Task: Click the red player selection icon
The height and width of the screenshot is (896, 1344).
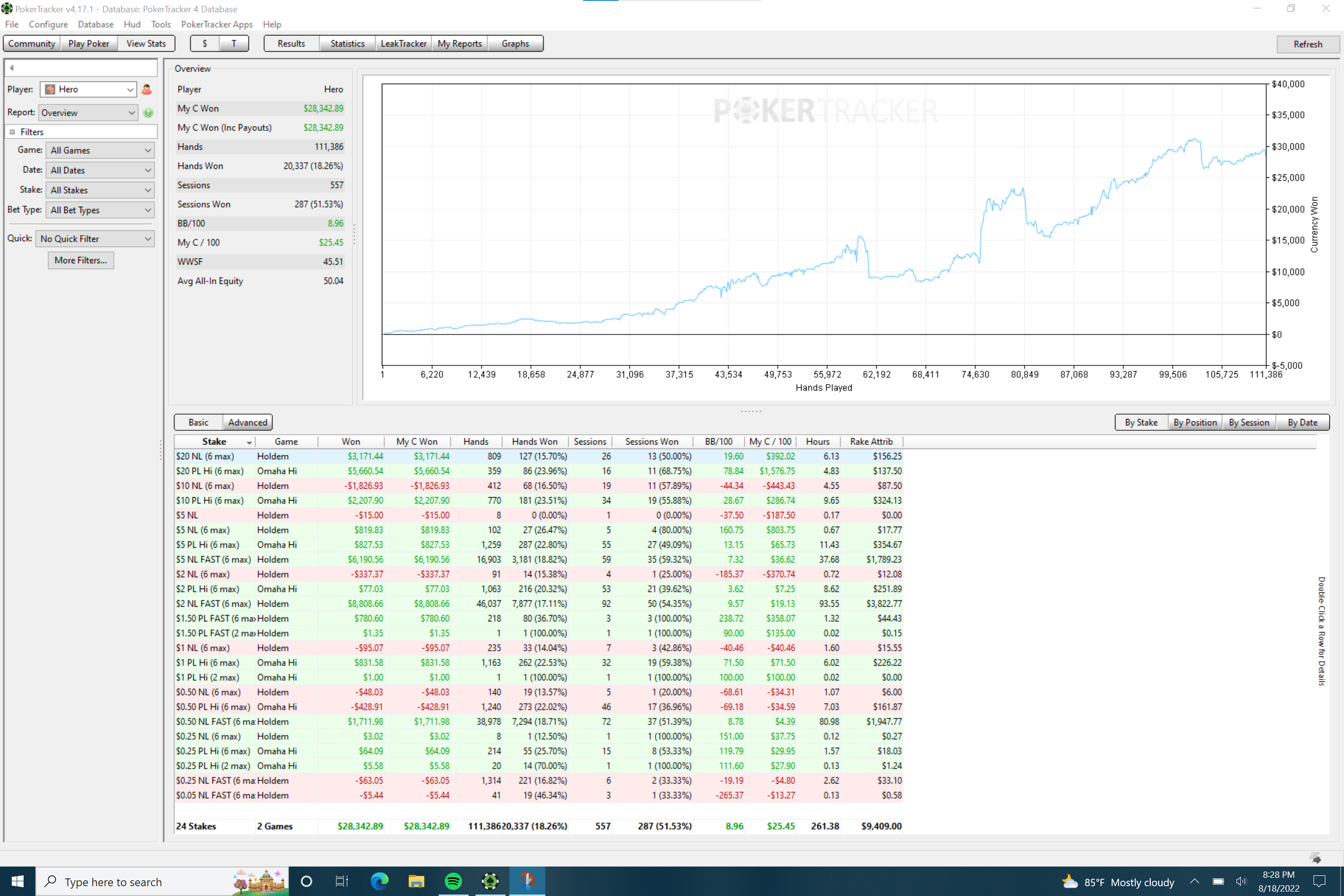Action: (146, 90)
